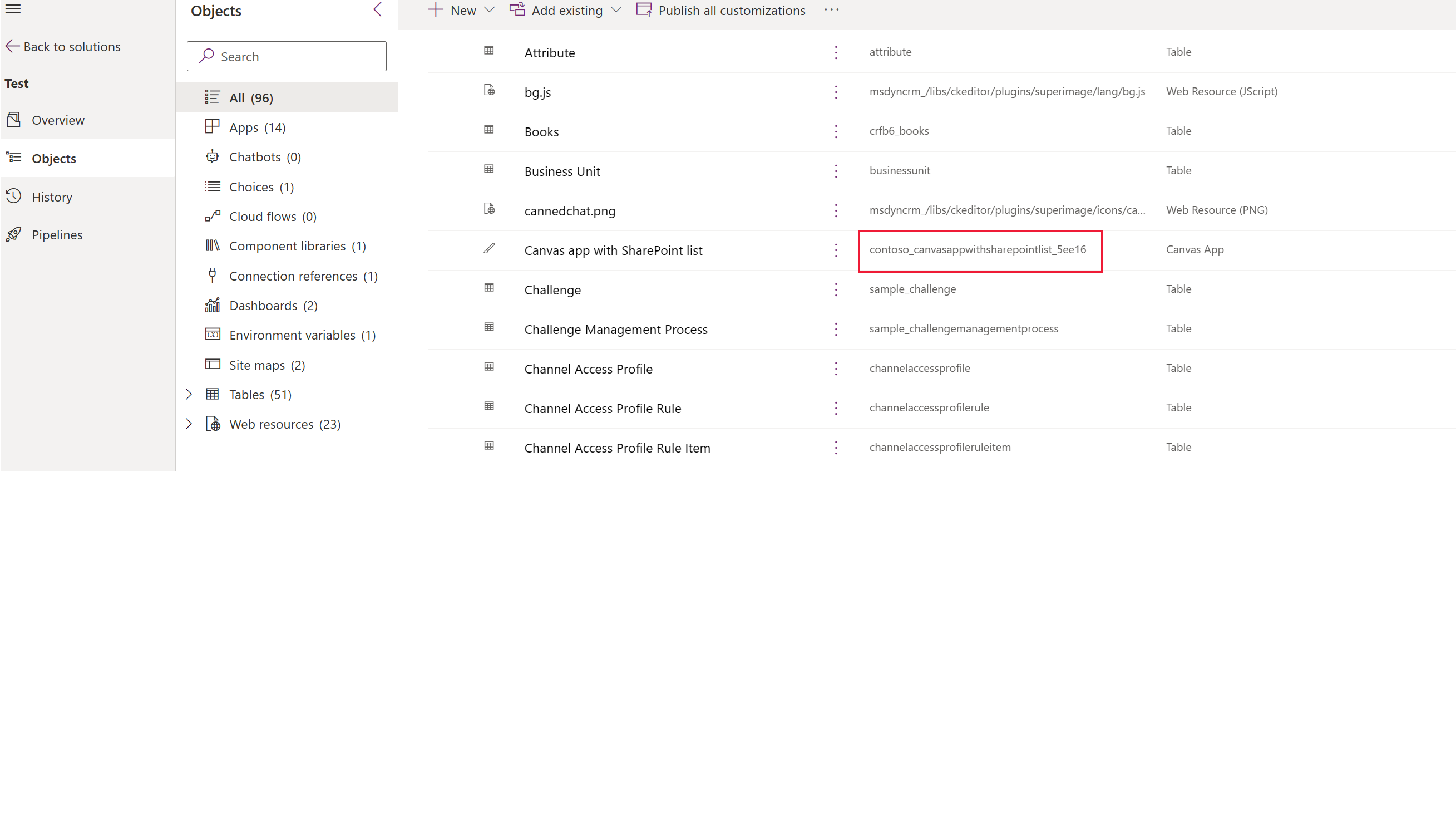Viewport: 1456px width, 835px height.
Task: Open the bg.js web resource
Action: point(537,92)
